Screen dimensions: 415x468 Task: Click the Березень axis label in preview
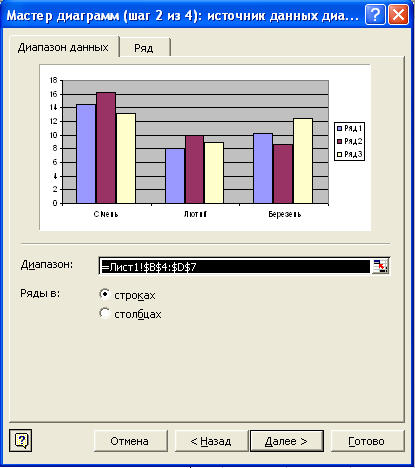285,214
